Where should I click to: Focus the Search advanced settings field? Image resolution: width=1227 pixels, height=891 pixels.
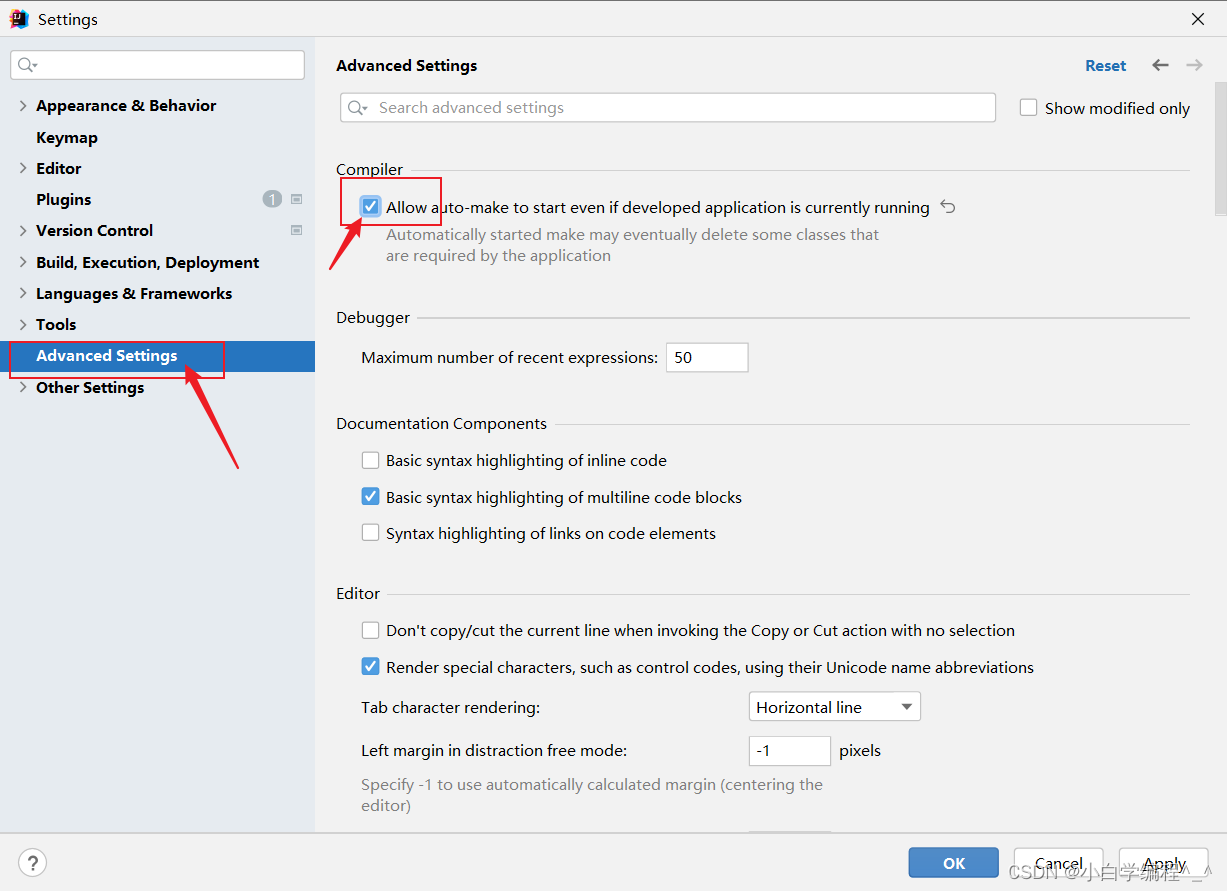(x=668, y=108)
